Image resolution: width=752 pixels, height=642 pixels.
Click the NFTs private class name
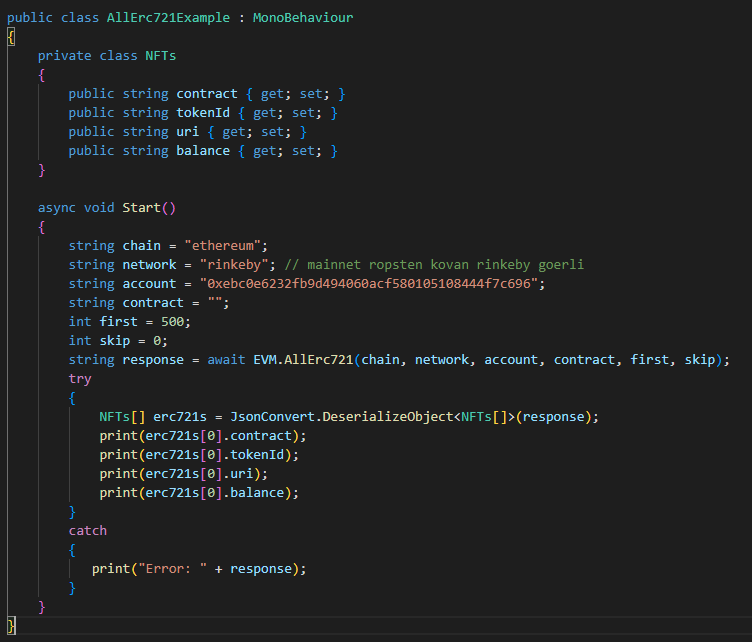pos(161,56)
